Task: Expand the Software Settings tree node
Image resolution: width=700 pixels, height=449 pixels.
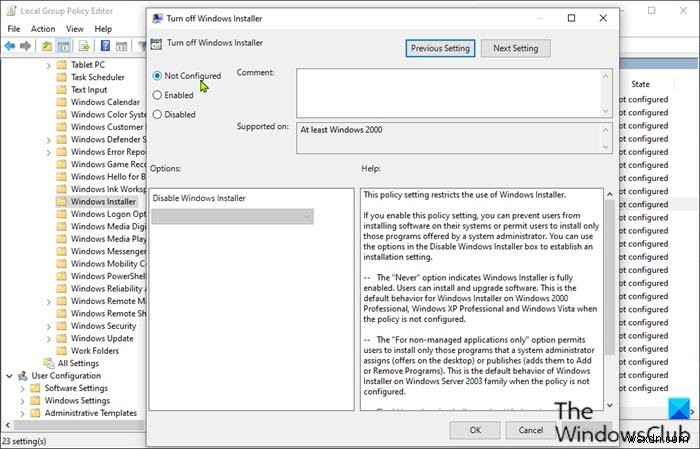Action: (22, 388)
